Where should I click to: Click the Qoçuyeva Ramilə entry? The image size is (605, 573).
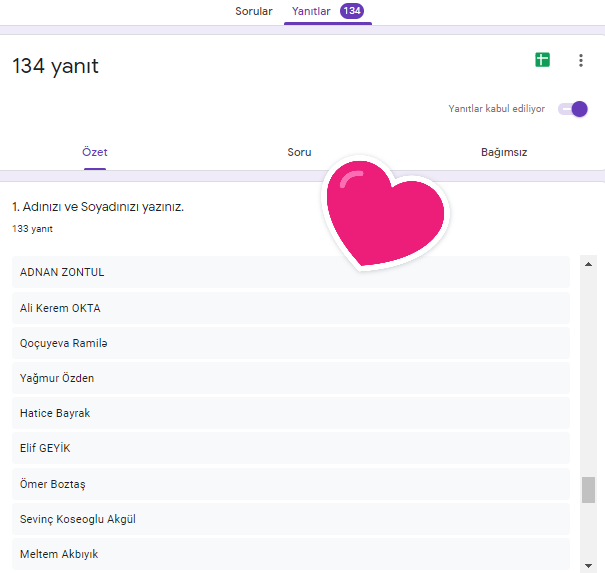point(290,343)
